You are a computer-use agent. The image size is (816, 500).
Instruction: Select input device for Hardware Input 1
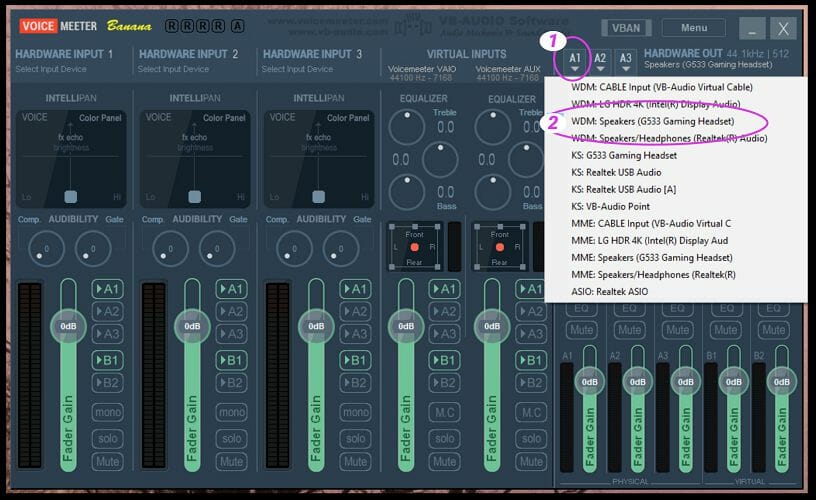coord(51,69)
